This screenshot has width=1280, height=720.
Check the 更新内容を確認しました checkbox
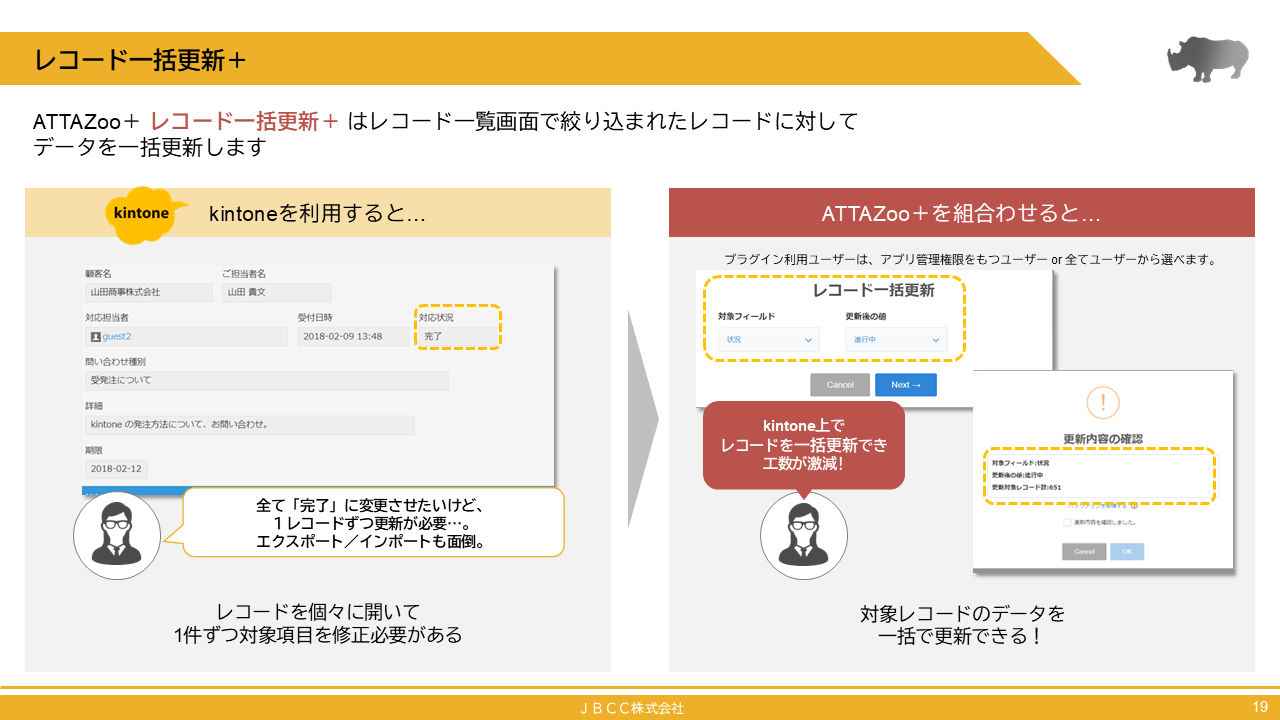coord(1066,522)
